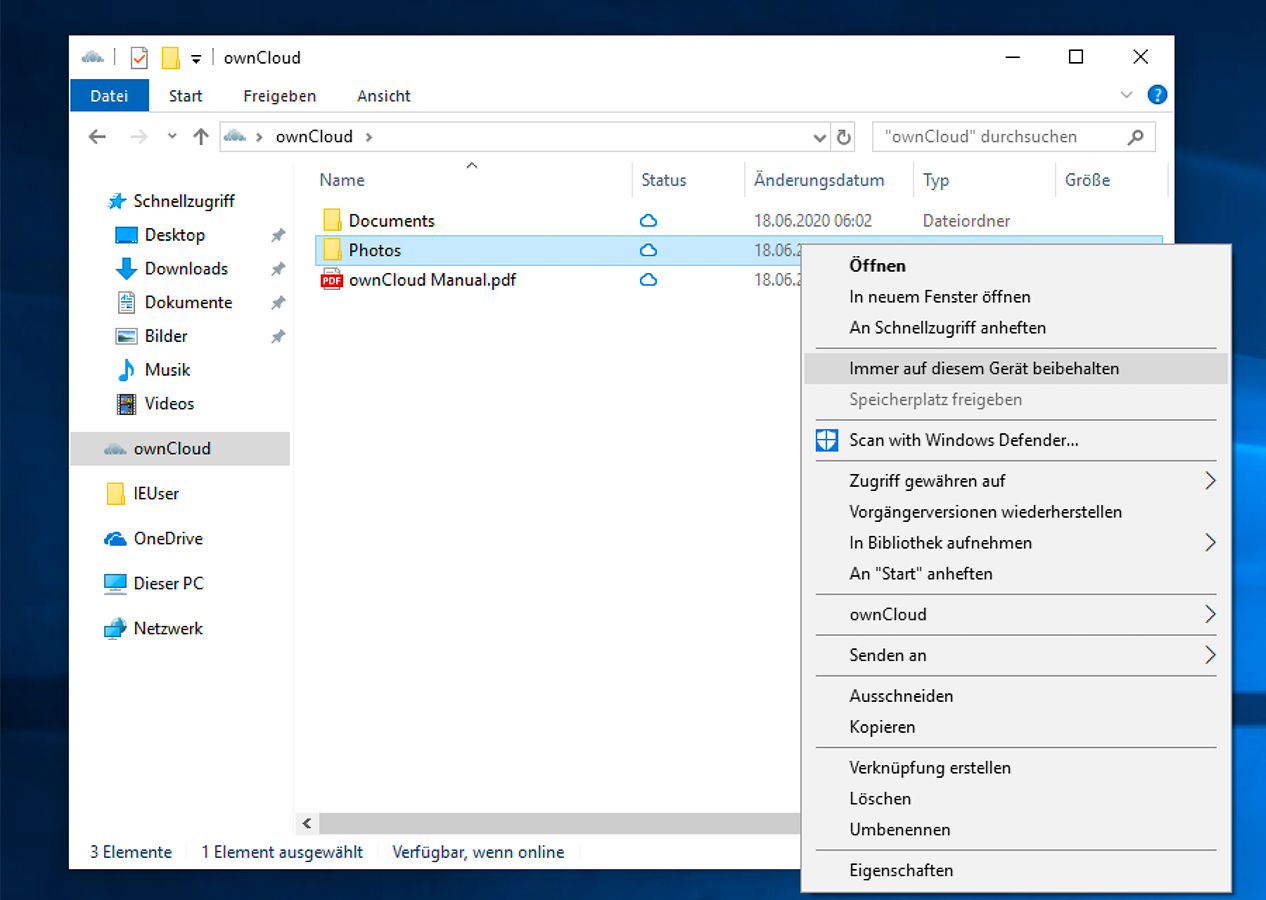The height and width of the screenshot is (900, 1266).
Task: Open Downloads in the navigation pane
Action: (x=186, y=268)
